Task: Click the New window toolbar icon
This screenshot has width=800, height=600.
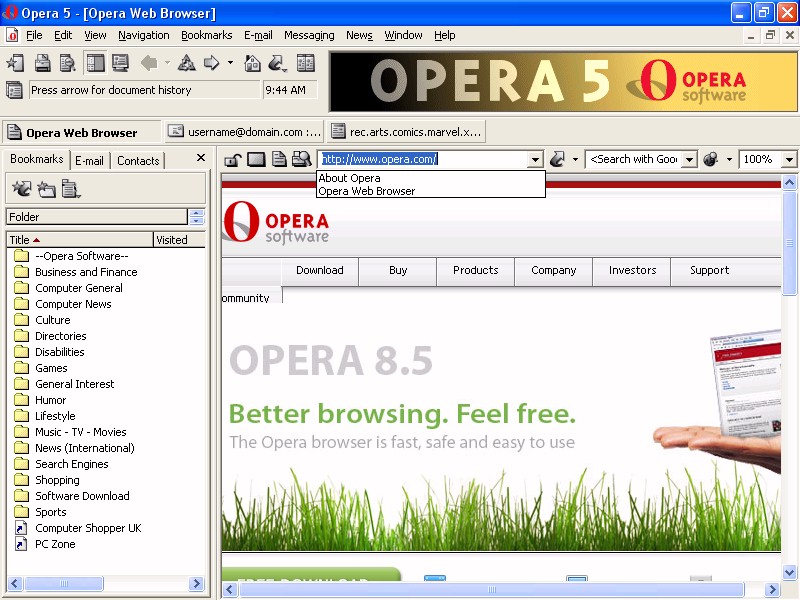Action: [15, 63]
